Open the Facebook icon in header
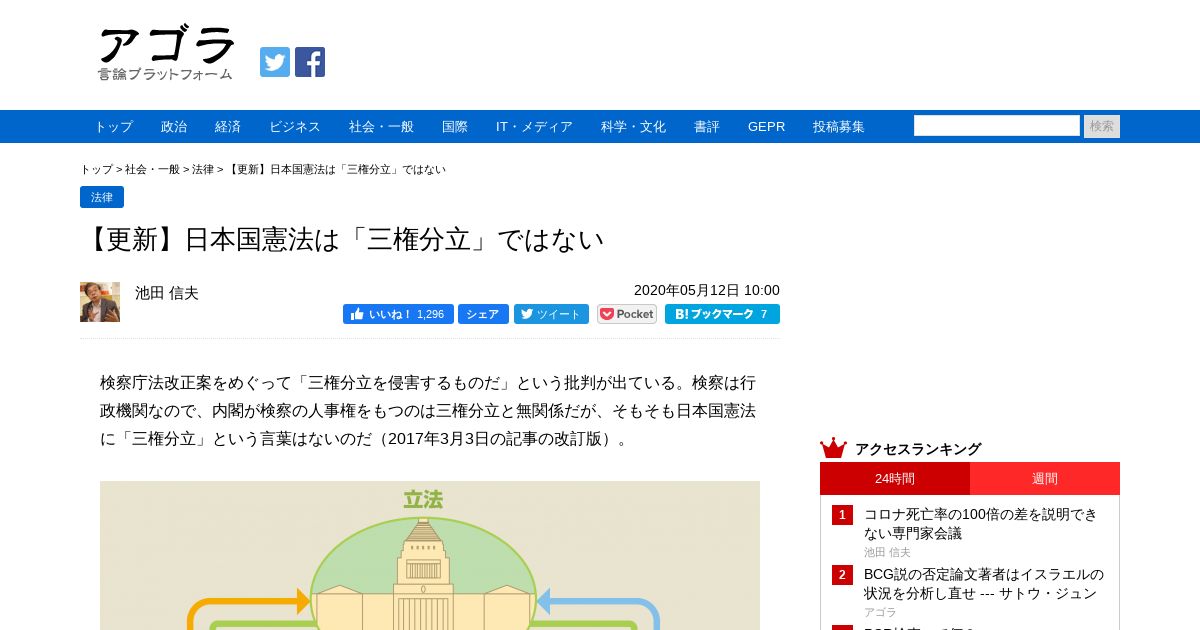Viewport: 1200px width, 630px height. click(310, 62)
